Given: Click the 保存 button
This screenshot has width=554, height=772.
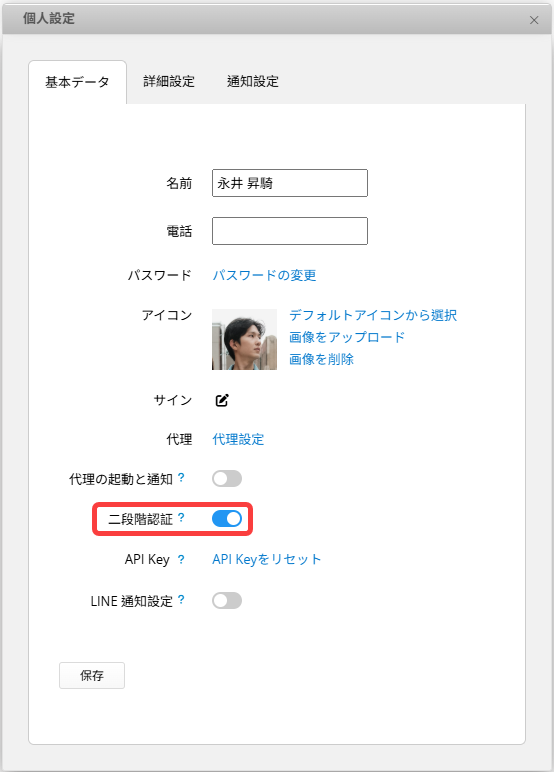Looking at the screenshot, I should pos(92,676).
